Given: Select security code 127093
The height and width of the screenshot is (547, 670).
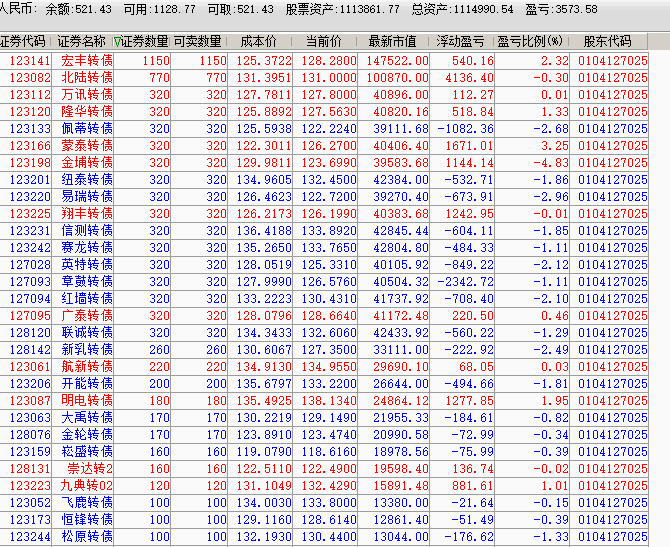Looking at the screenshot, I should point(30,282).
